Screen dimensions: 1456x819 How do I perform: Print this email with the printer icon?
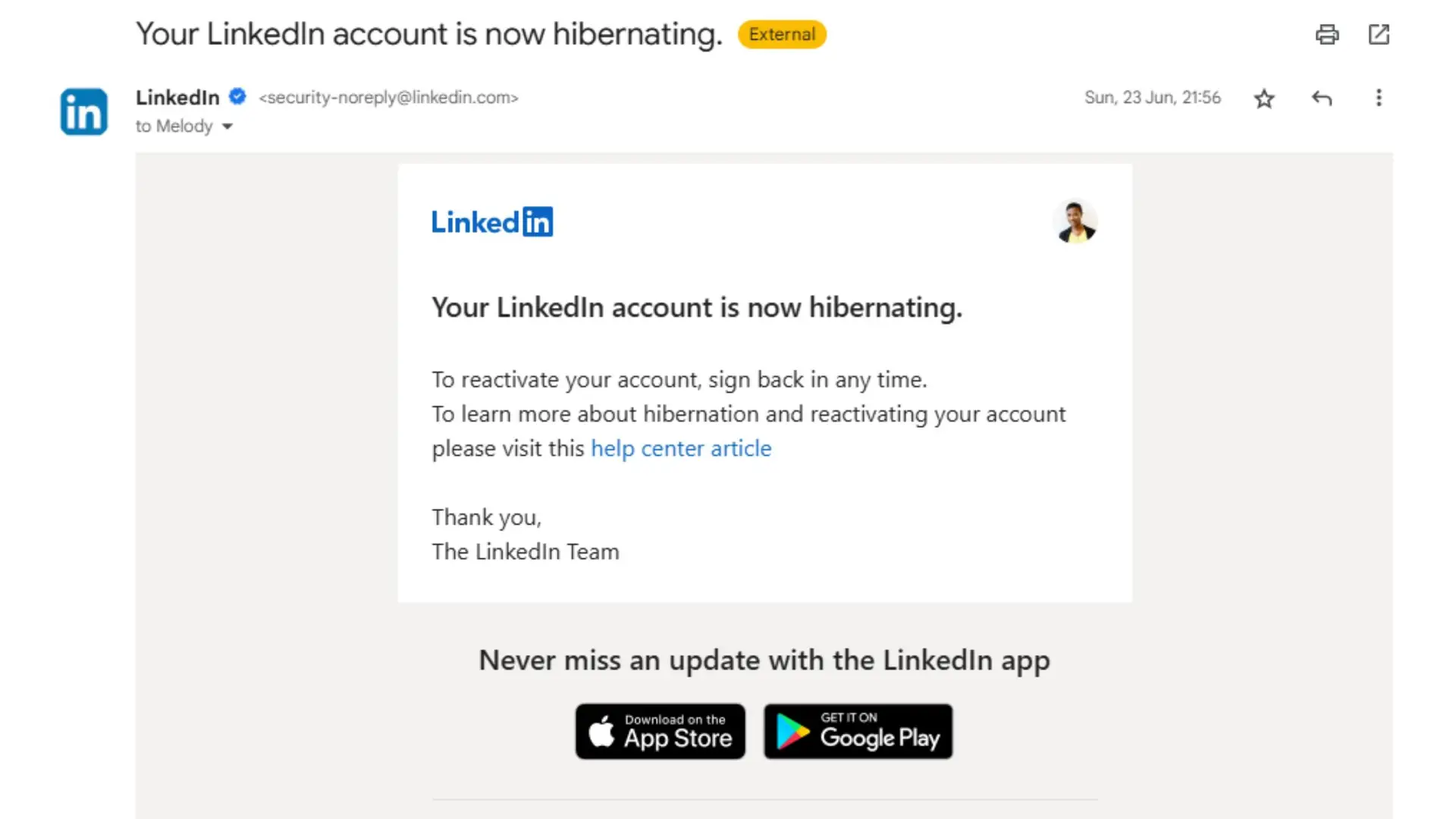click(1326, 35)
